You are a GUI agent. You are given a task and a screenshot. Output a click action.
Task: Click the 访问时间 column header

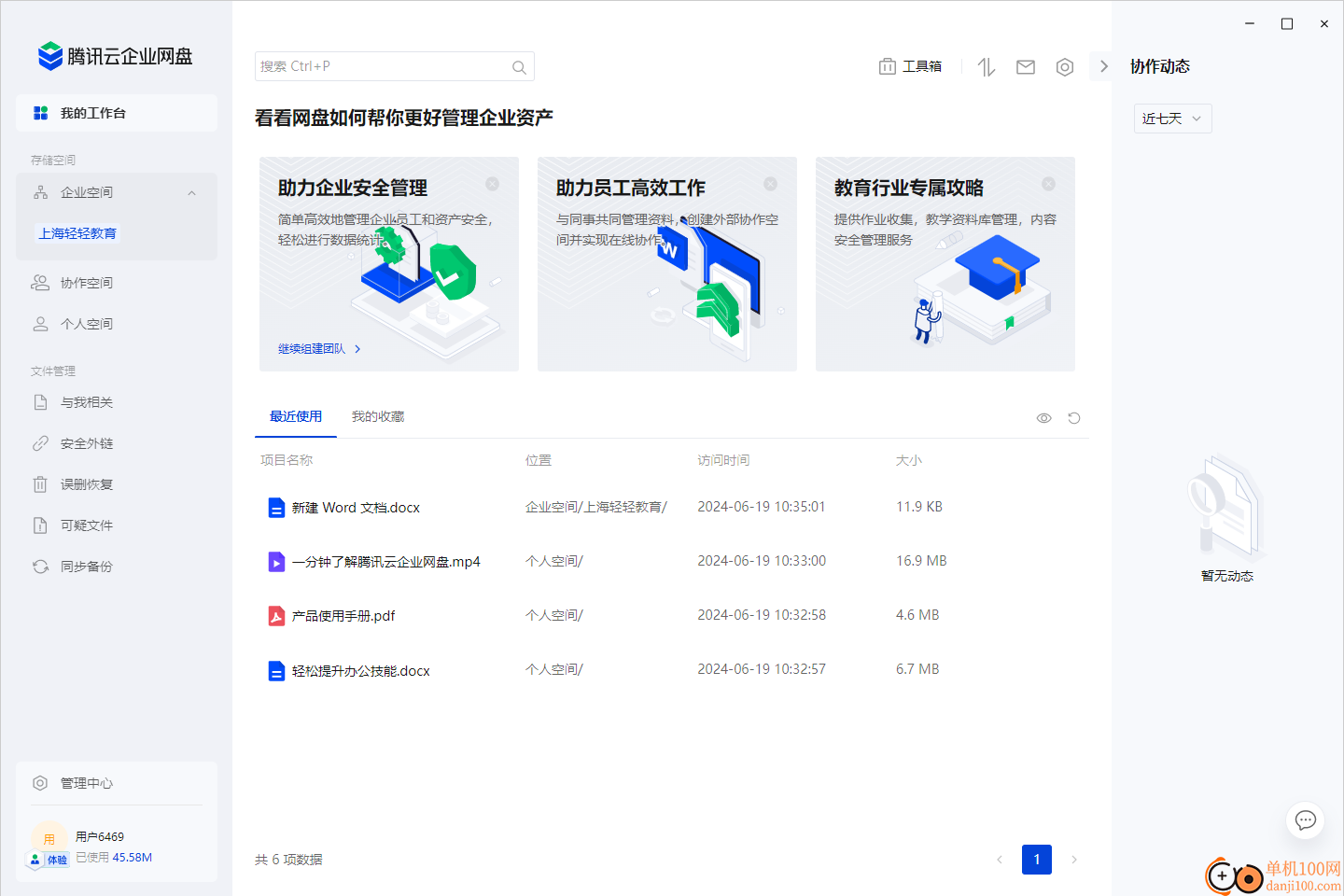point(723,460)
